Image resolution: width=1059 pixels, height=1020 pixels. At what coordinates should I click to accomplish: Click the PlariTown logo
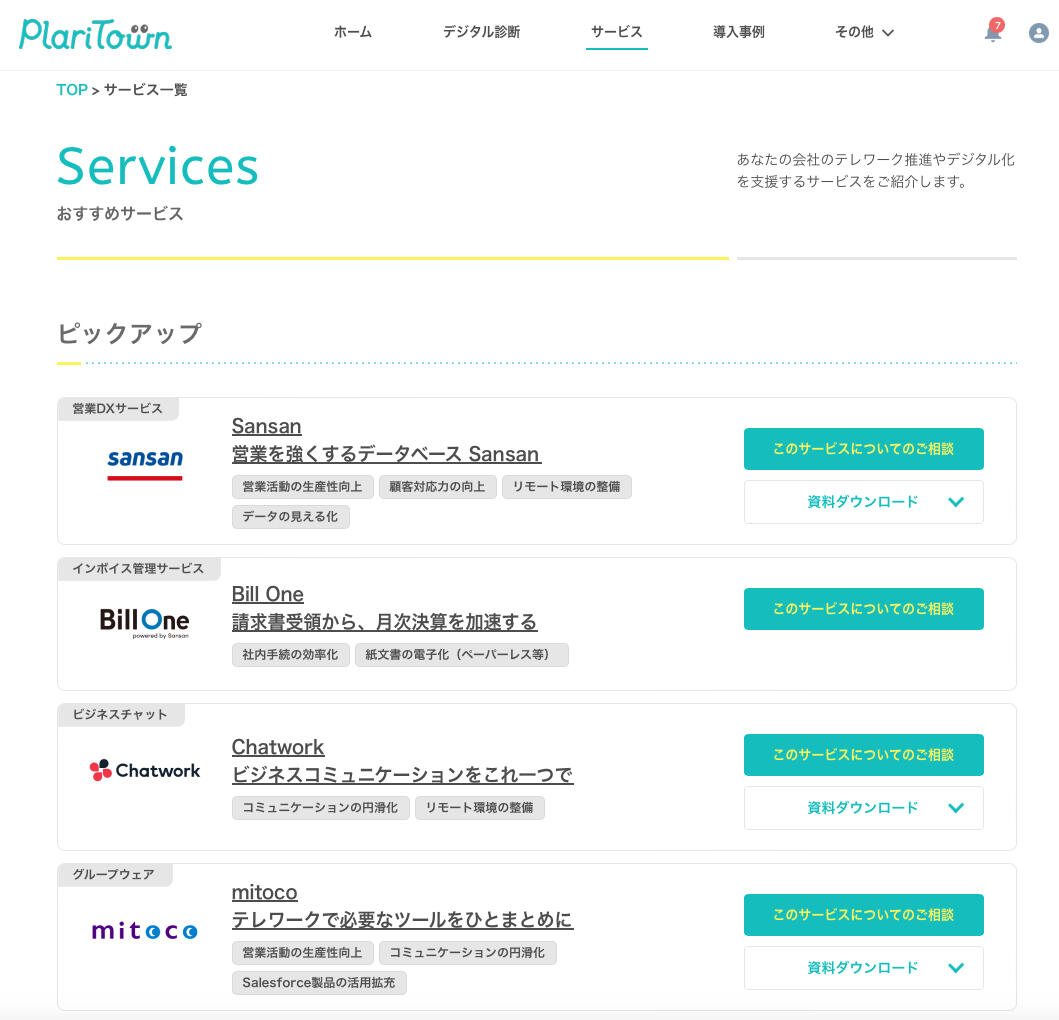(95, 34)
